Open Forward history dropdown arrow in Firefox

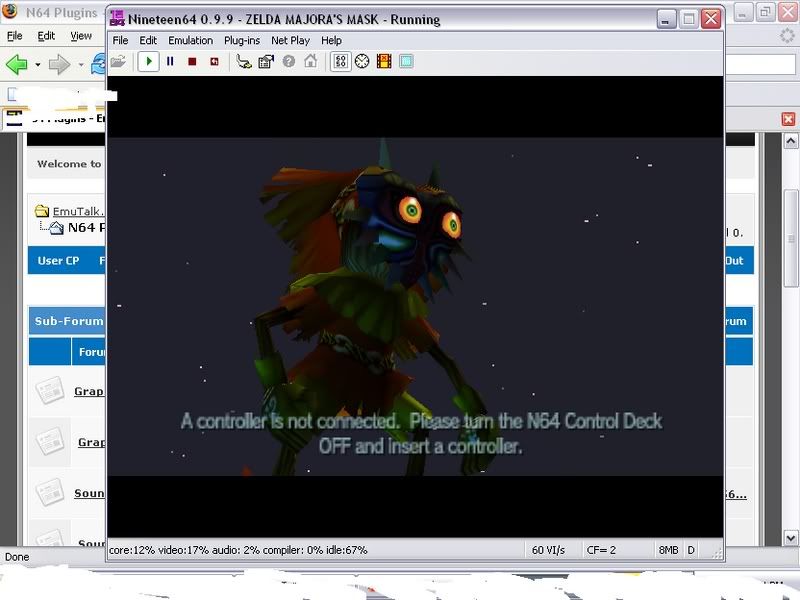(81, 65)
